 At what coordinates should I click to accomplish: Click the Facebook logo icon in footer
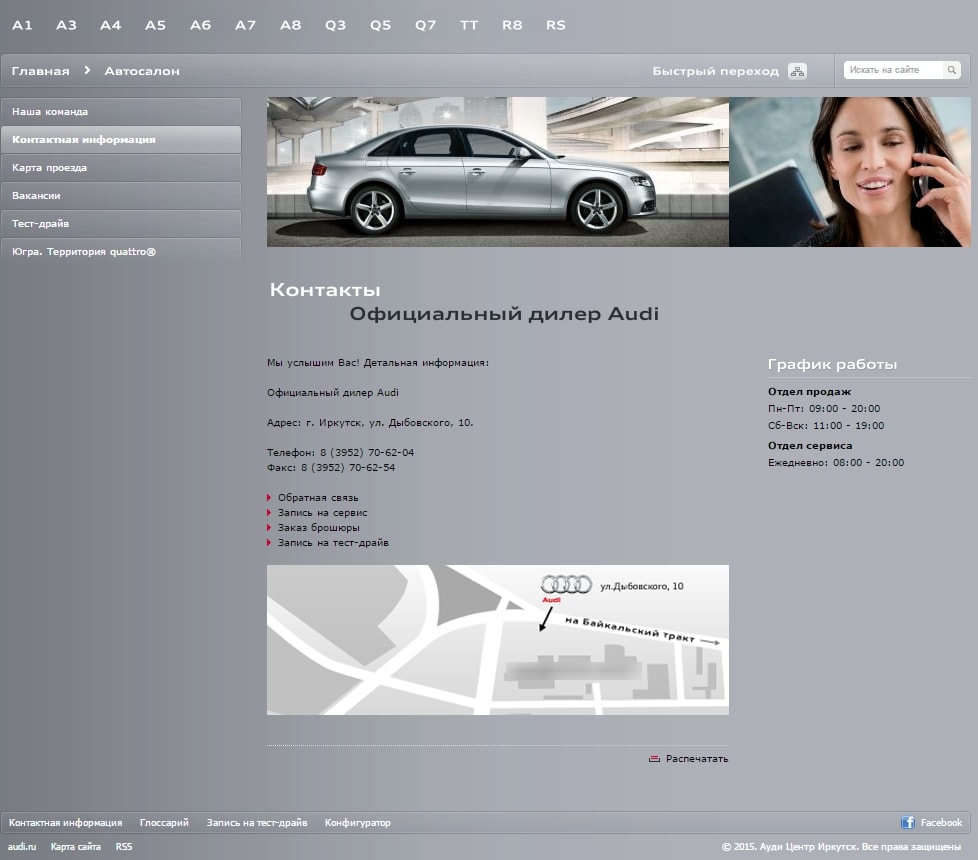(x=908, y=823)
